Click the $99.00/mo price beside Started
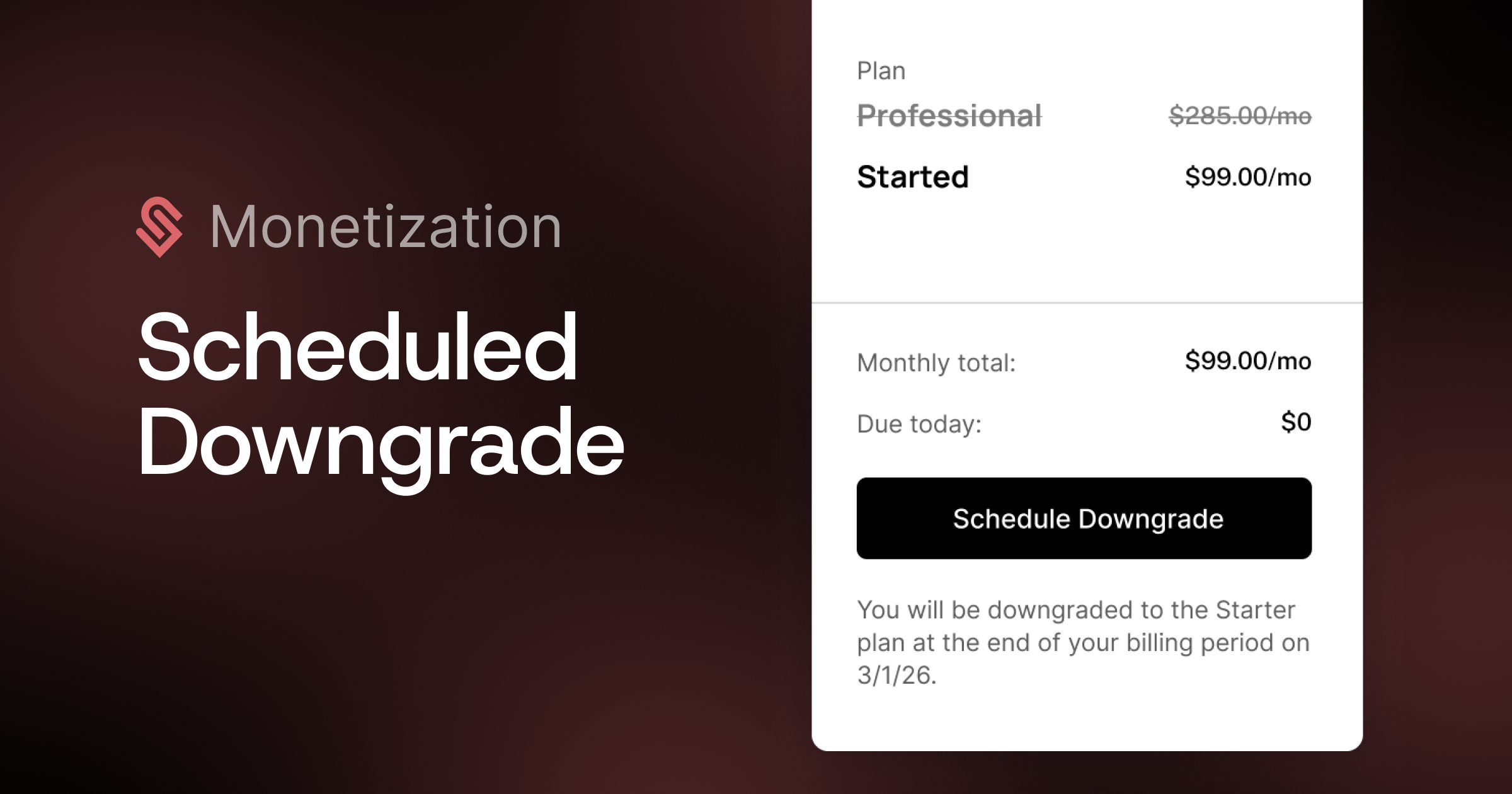This screenshot has height=794, width=1512. [1247, 177]
